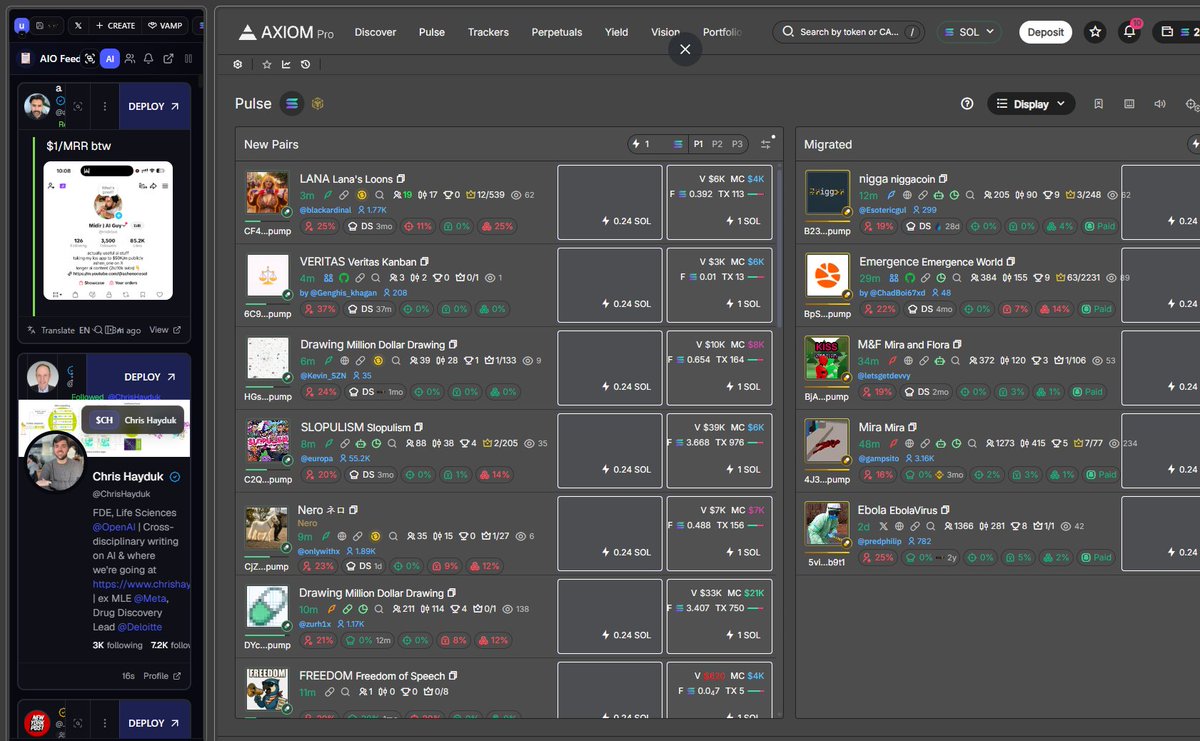Click the X icon in the left toolbar
1200x741 pixels.
(78, 25)
